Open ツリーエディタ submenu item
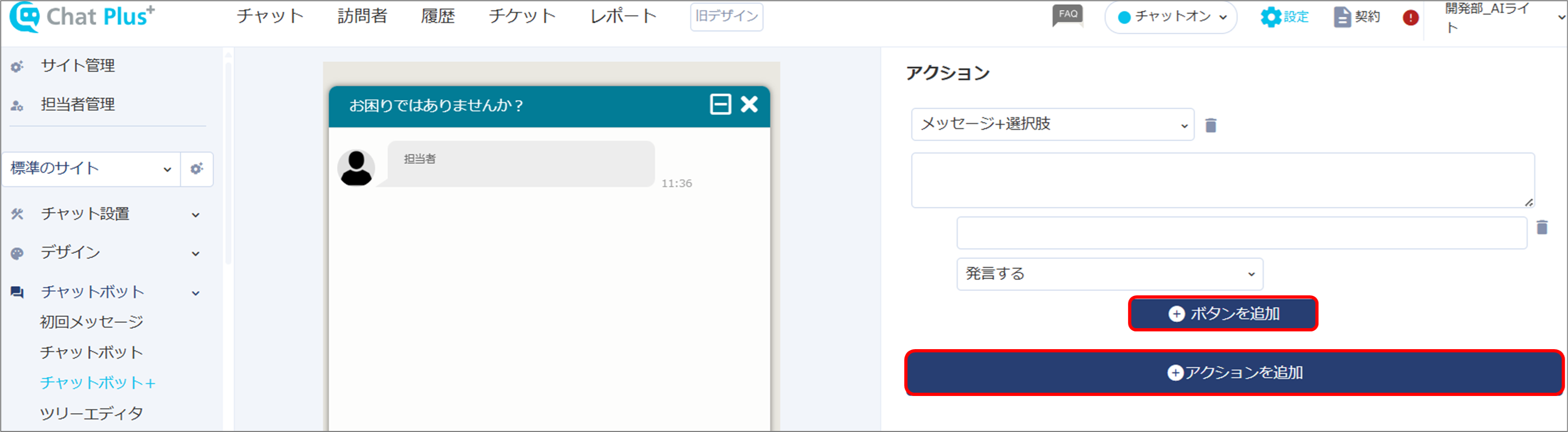 point(91,414)
